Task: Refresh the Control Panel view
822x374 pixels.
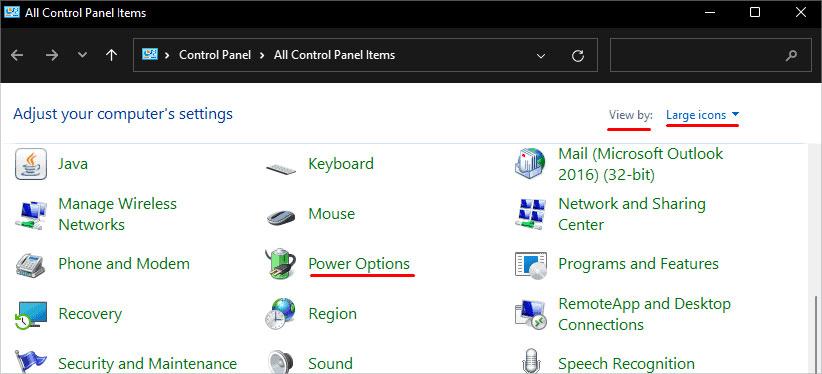Action: coord(578,56)
